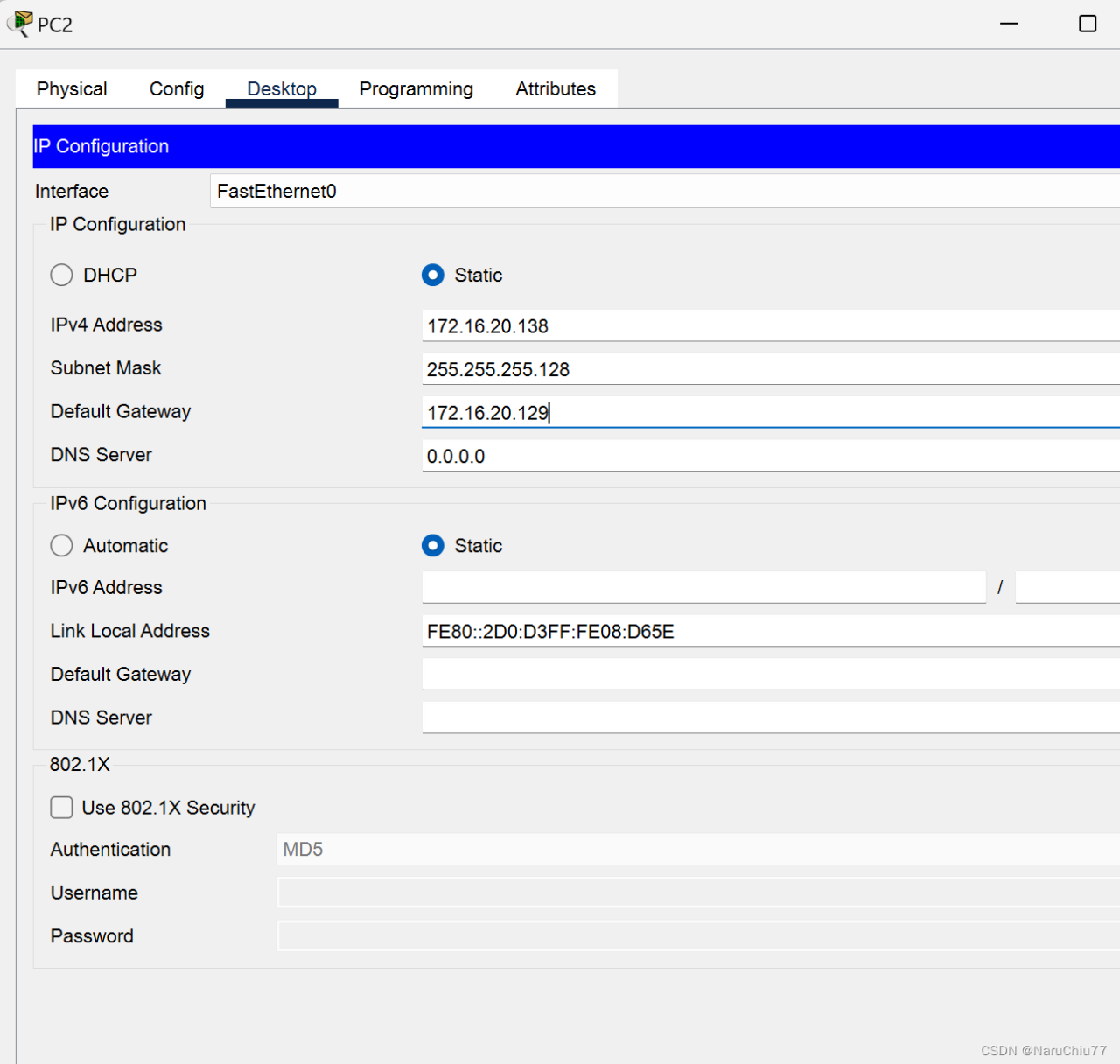The height and width of the screenshot is (1064, 1120).
Task: Select the DHCP radio button
Action: (62, 276)
